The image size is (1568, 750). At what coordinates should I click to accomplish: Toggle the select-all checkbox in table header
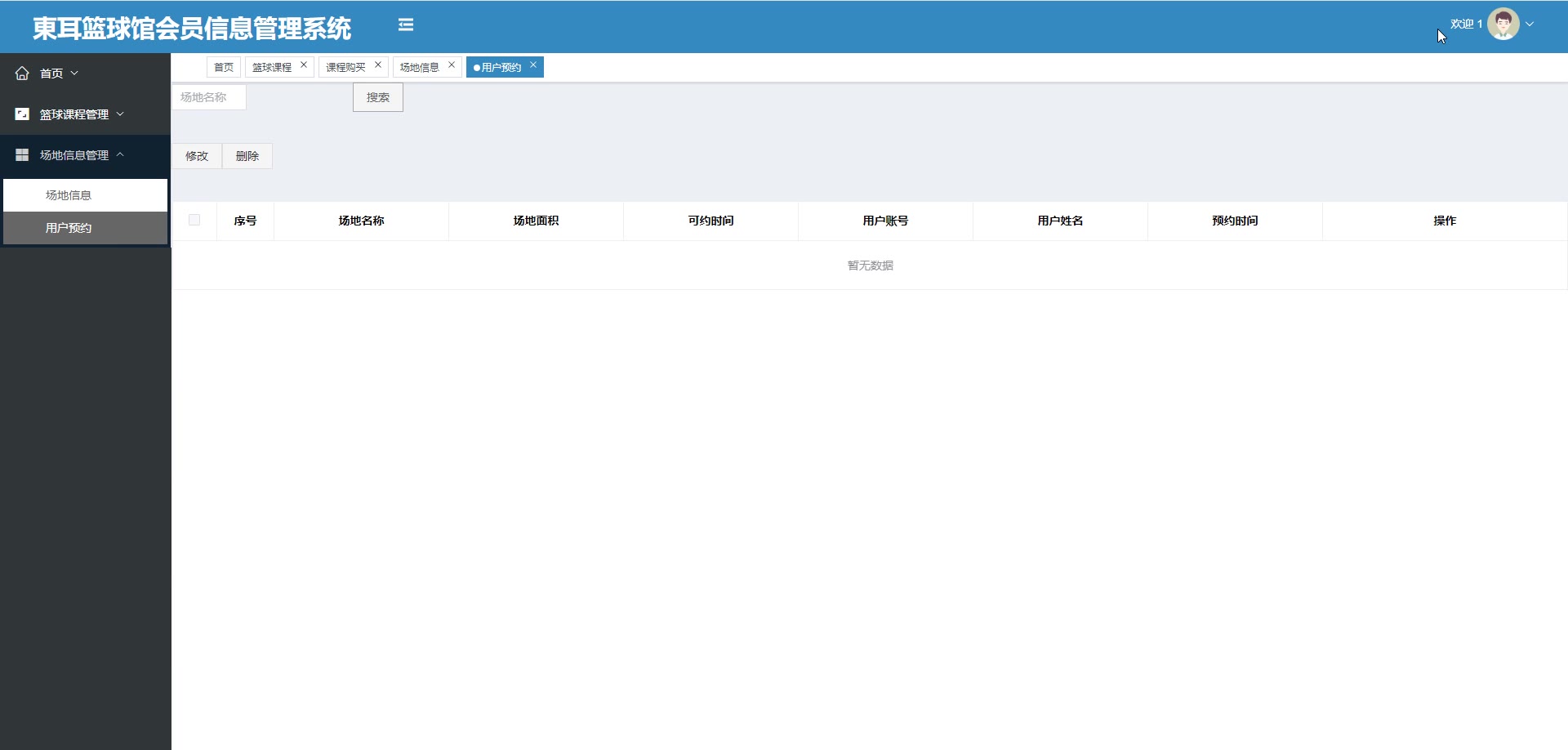pyautogui.click(x=194, y=220)
